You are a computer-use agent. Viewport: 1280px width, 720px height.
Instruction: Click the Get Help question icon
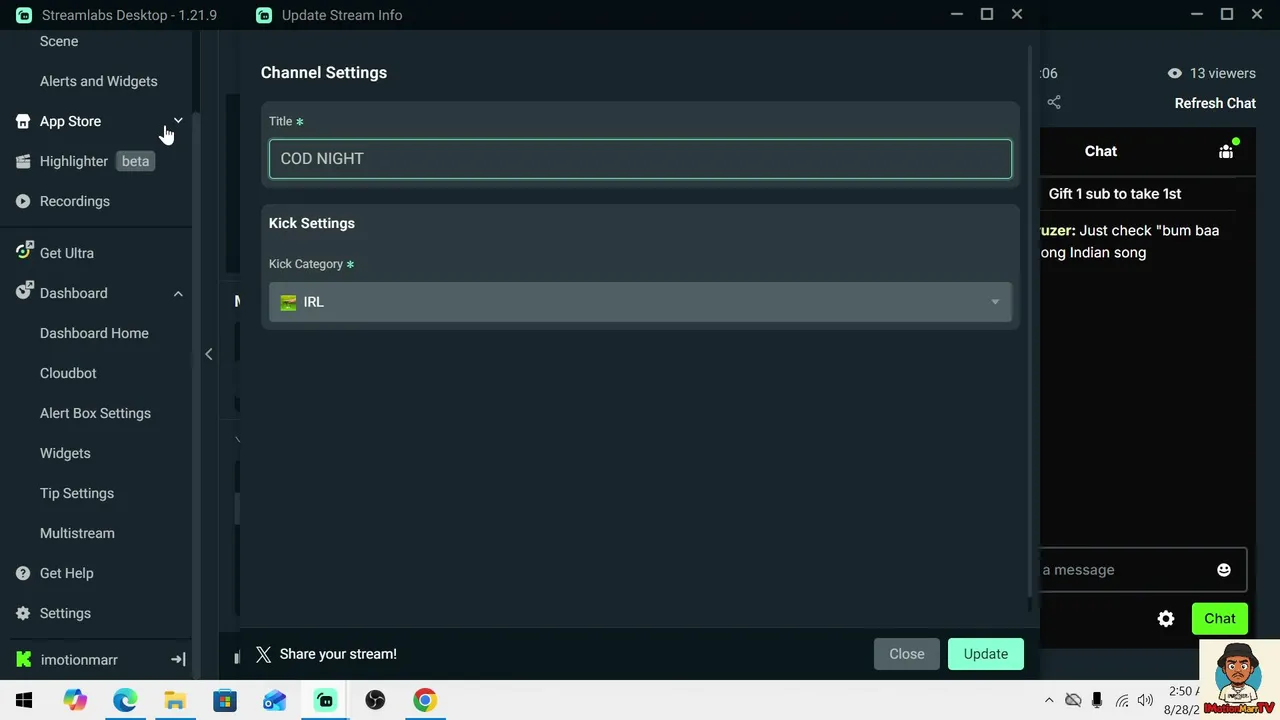point(23,573)
